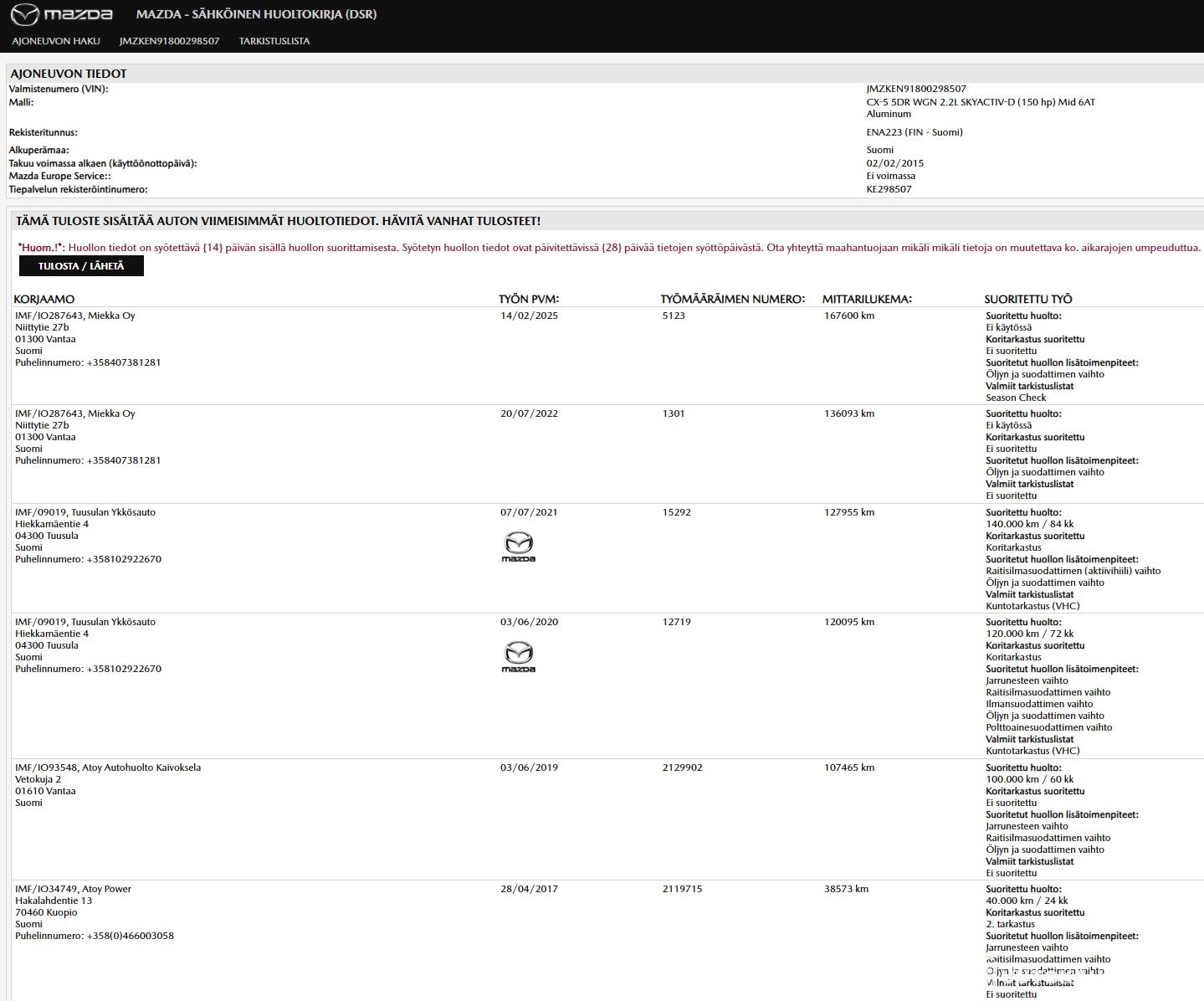The height and width of the screenshot is (1001, 1204).
Task: Select the 14/02/2025 service date
Action: pos(529,316)
